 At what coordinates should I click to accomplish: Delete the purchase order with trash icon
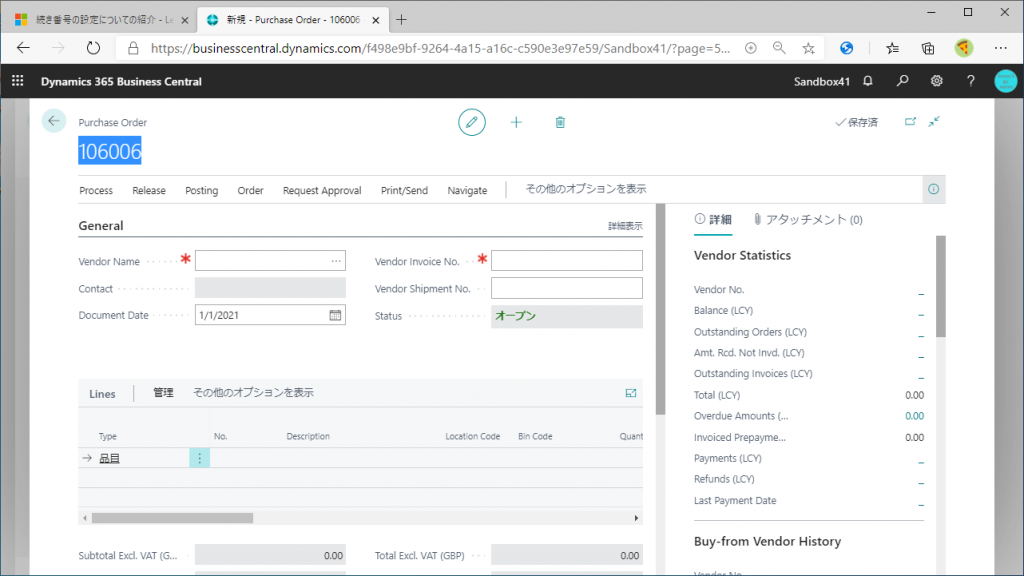click(560, 122)
